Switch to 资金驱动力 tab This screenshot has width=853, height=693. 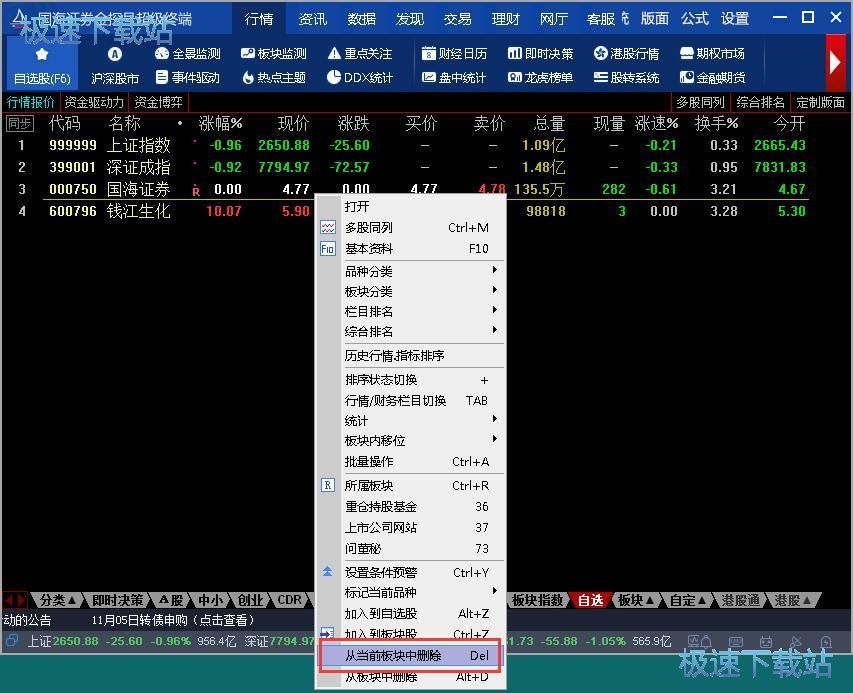(x=94, y=102)
